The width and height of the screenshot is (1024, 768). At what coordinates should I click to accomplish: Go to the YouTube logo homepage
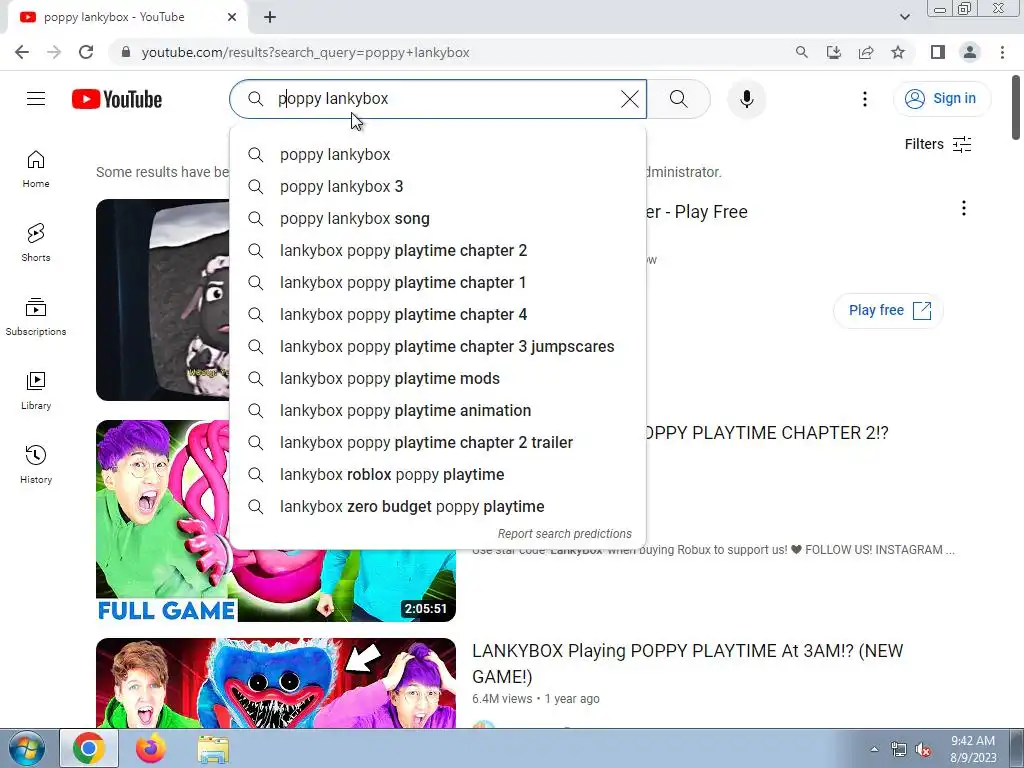pyautogui.click(x=117, y=99)
